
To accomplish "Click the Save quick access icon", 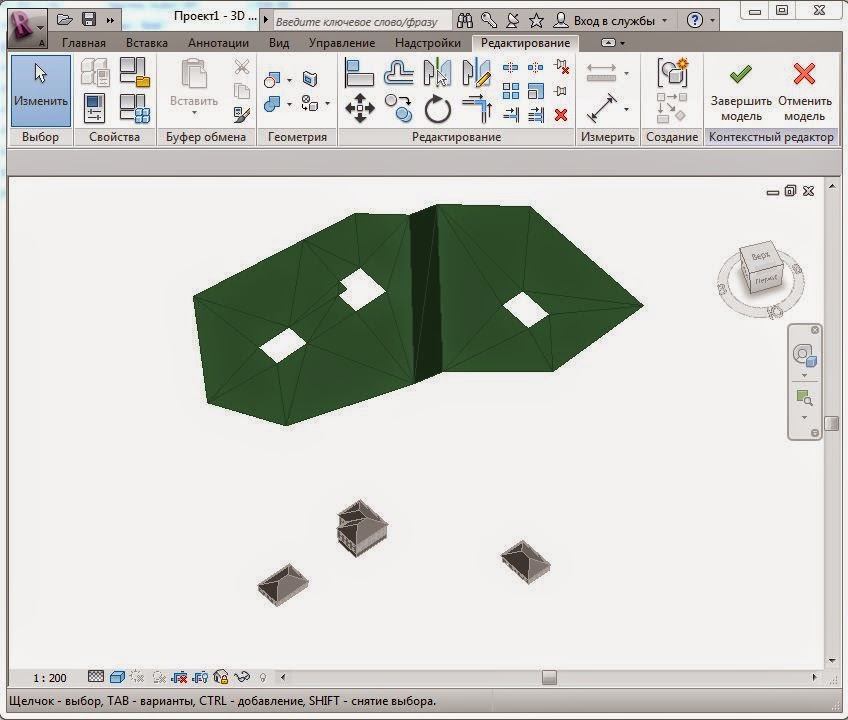I will [x=89, y=20].
